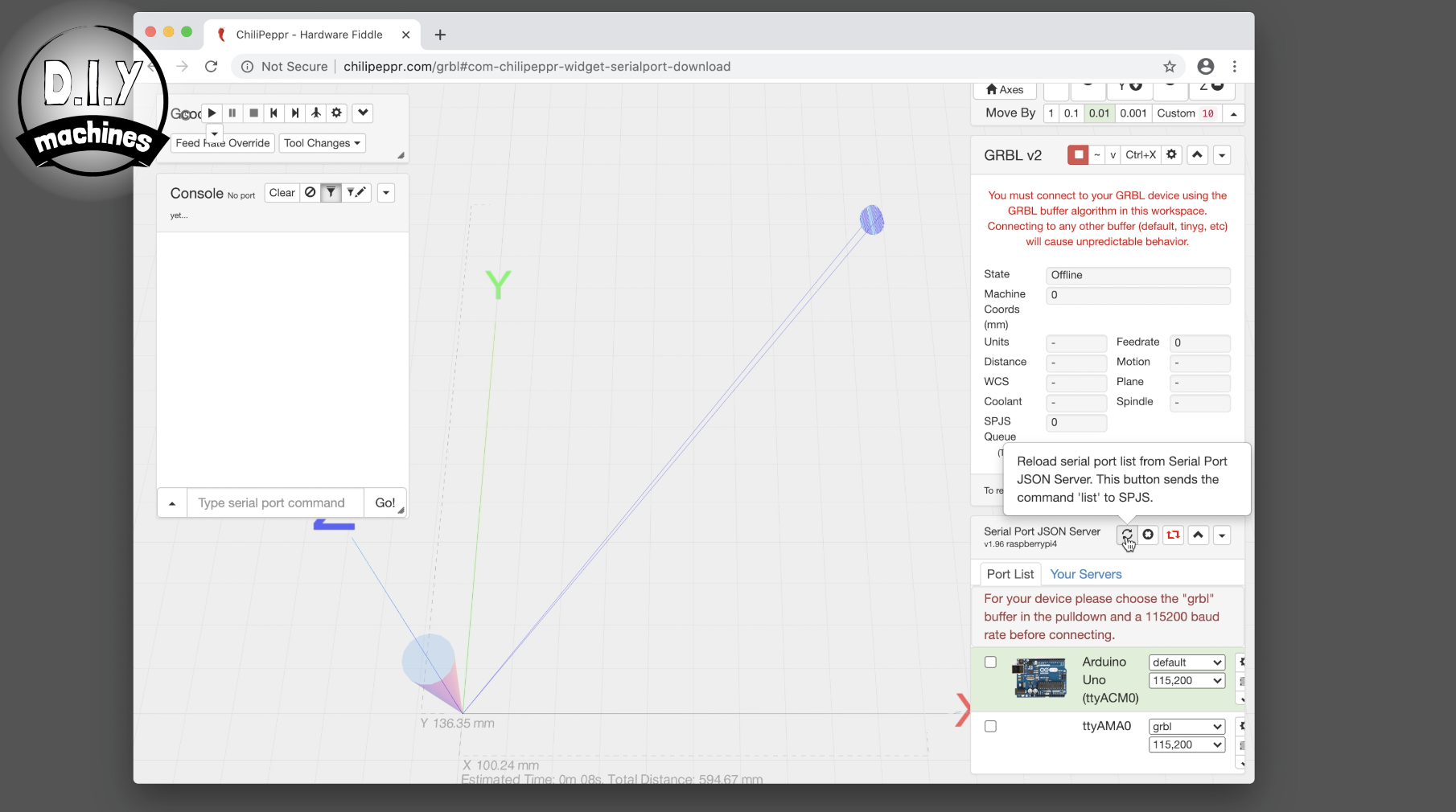Viewport: 1456px width, 812px height.
Task: Focus the serial port command field
Action: (275, 503)
